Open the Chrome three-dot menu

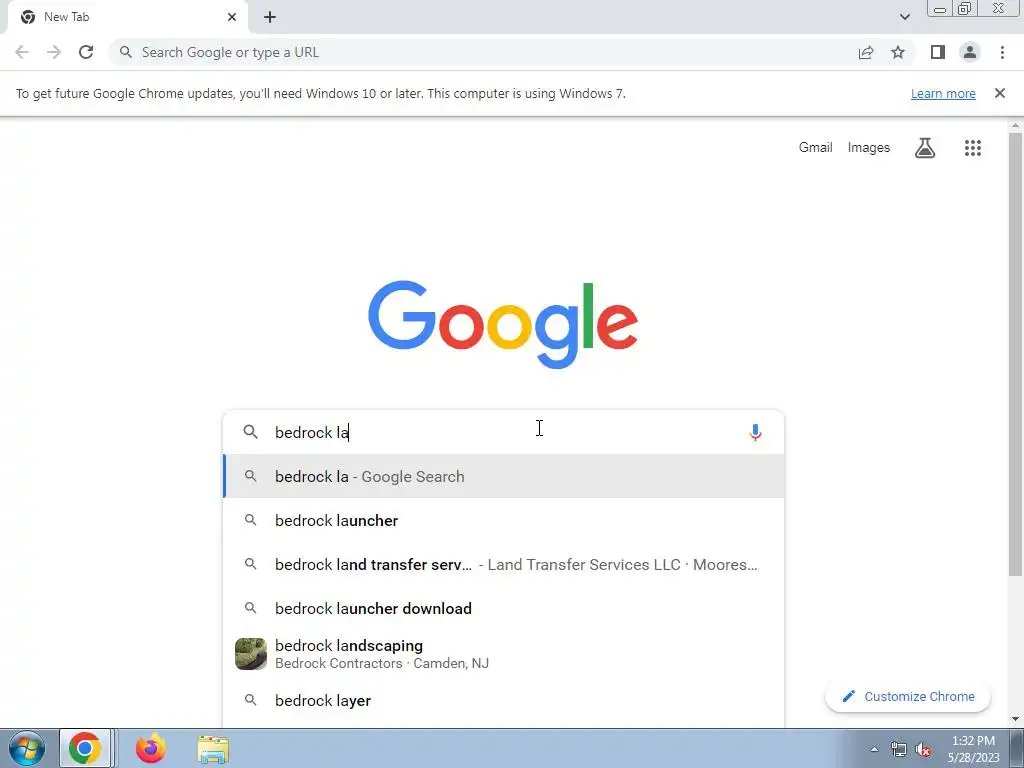1002,52
